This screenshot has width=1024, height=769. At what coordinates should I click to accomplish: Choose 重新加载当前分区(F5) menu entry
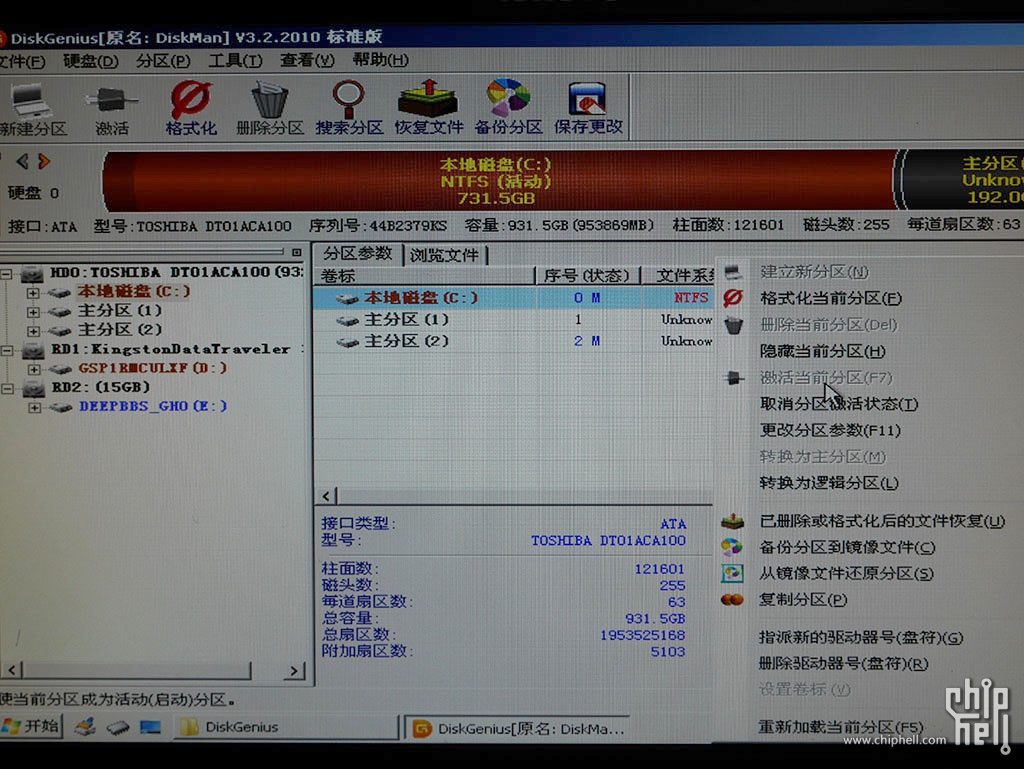coord(840,727)
